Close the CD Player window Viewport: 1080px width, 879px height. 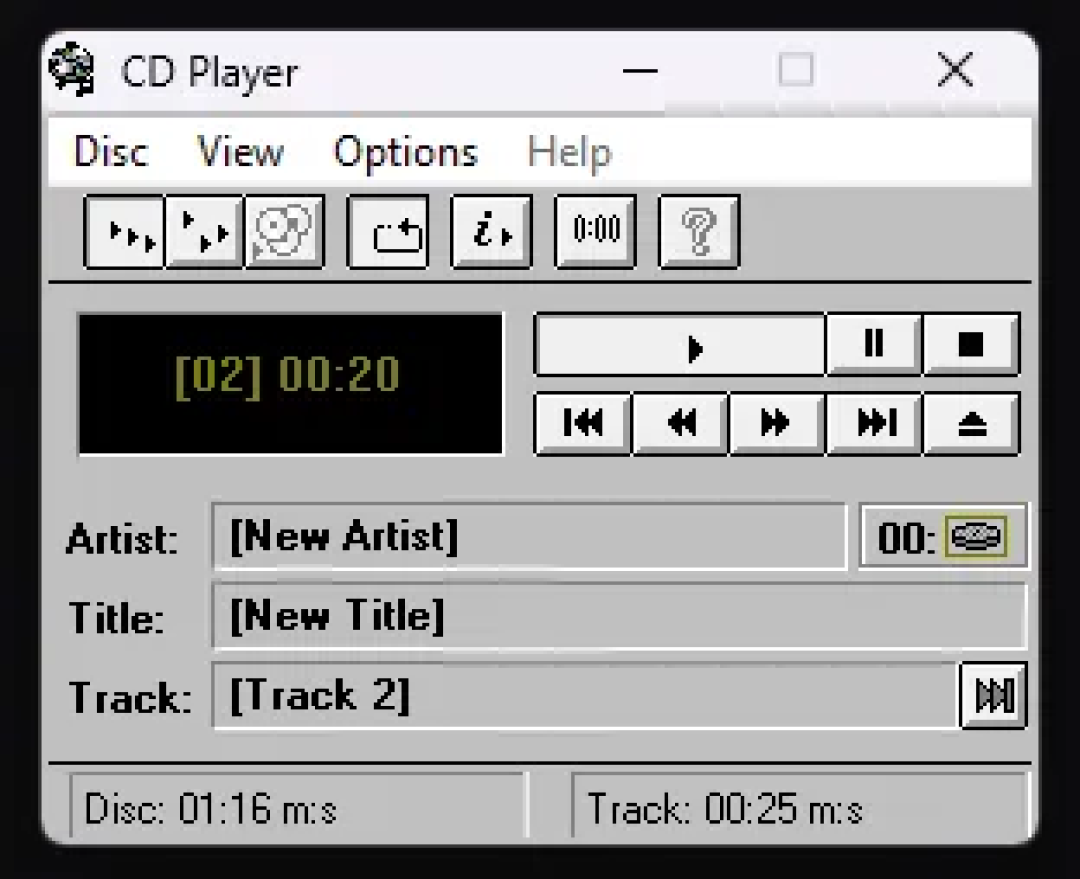(955, 70)
